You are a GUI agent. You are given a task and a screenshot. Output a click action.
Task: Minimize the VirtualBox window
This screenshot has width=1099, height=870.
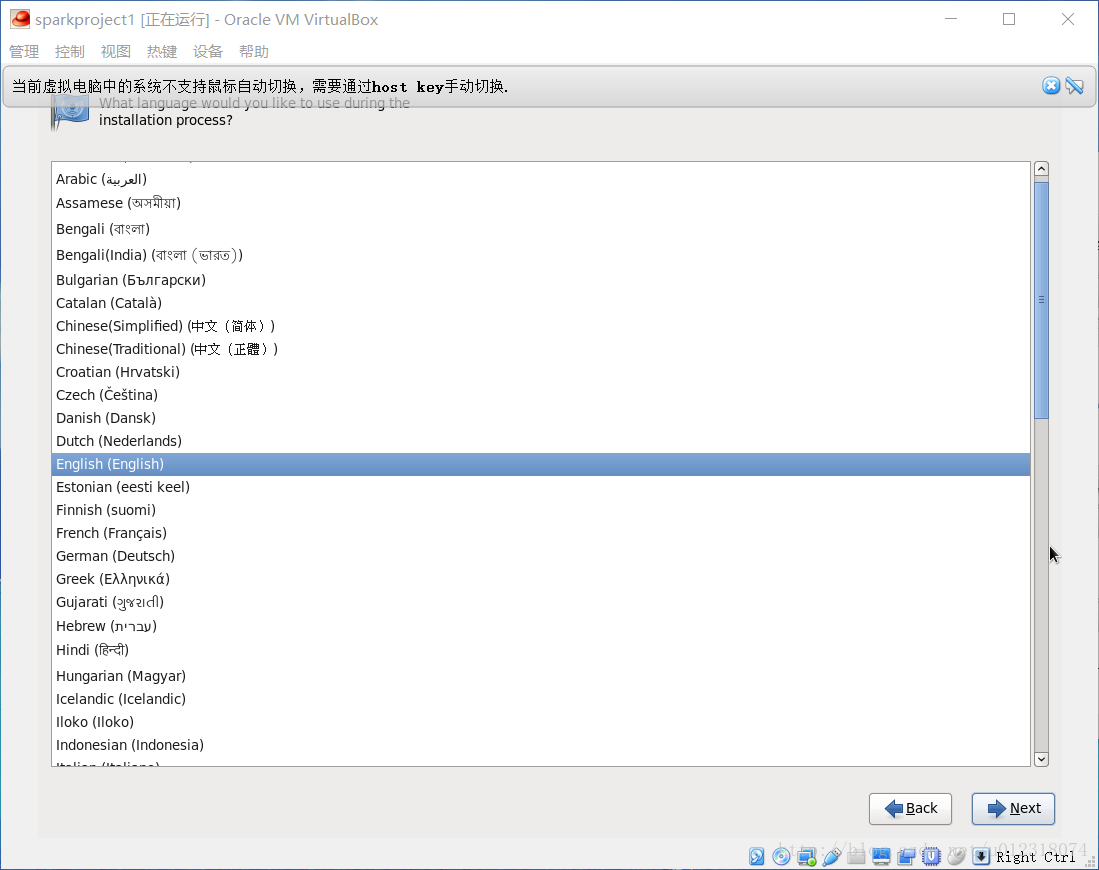coord(951,19)
